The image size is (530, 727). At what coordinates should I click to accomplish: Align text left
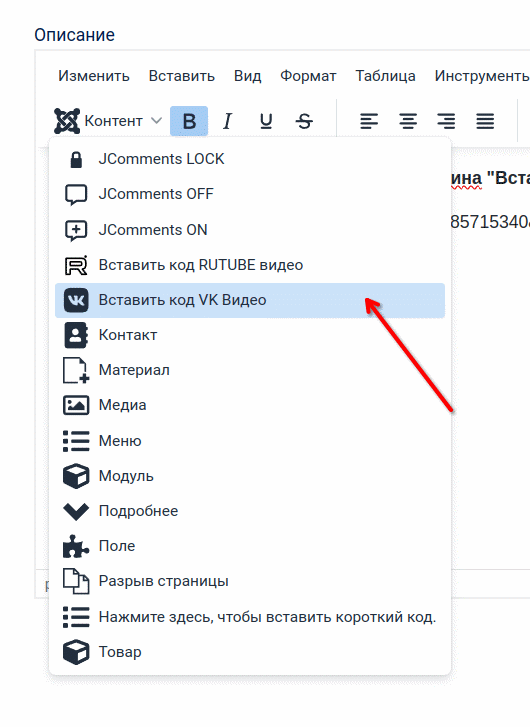[369, 121]
